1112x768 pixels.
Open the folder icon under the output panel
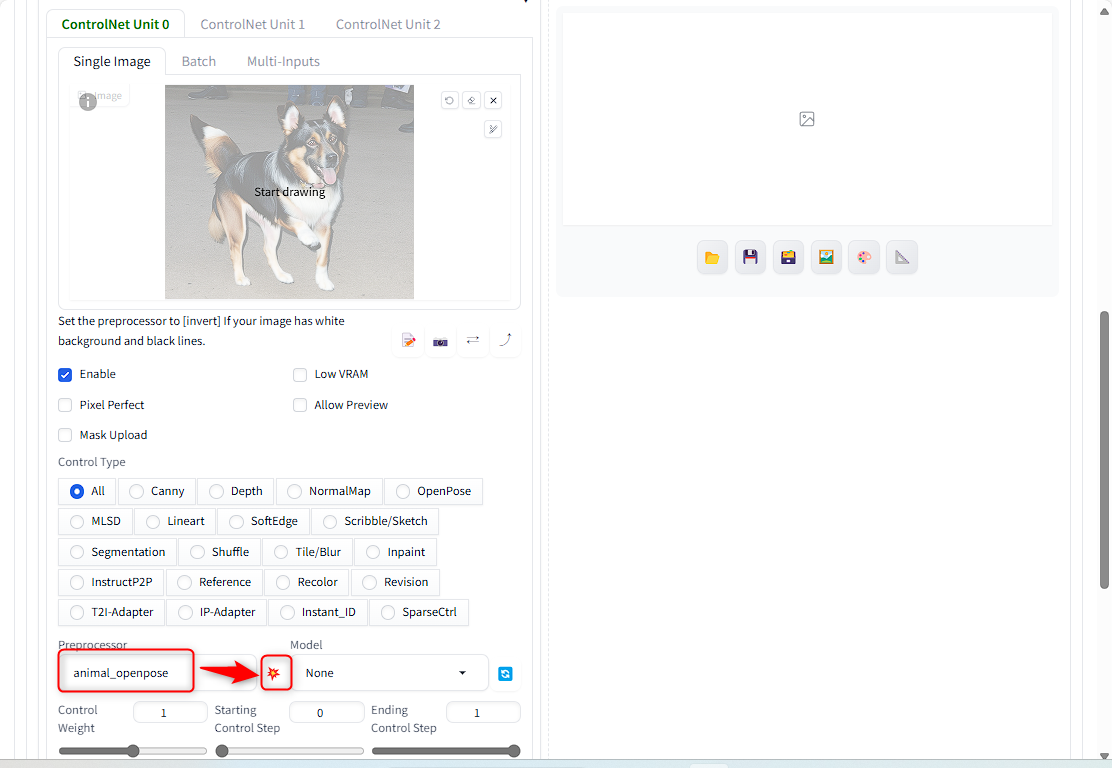[x=712, y=257]
